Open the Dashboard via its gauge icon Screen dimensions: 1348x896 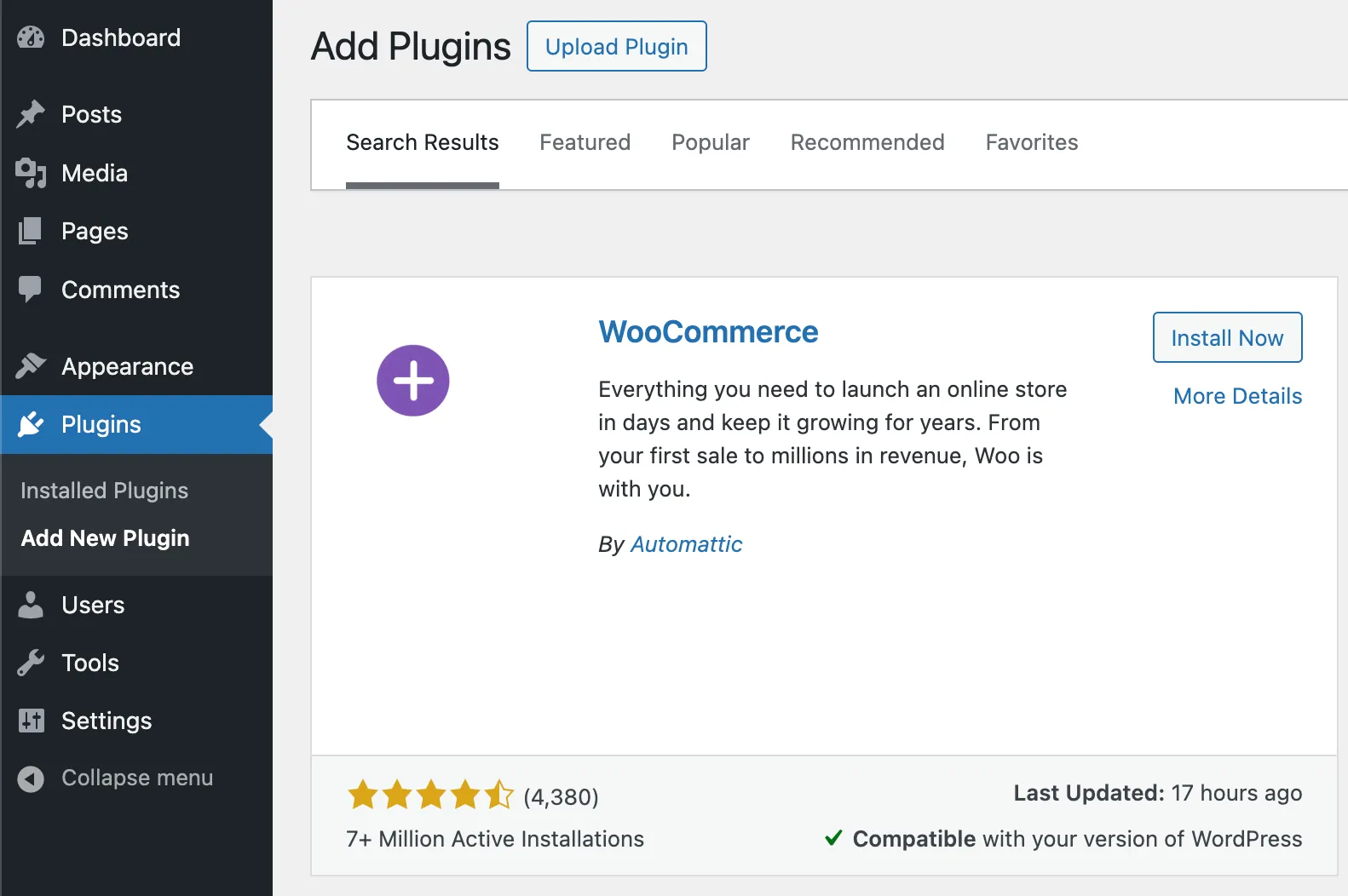(x=31, y=37)
